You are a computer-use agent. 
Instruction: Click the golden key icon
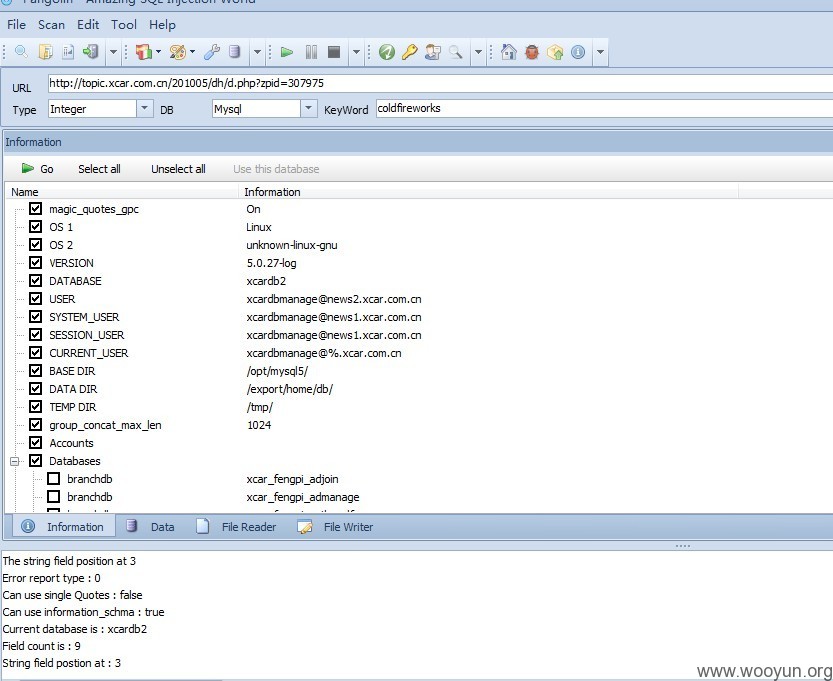pyautogui.click(x=409, y=52)
